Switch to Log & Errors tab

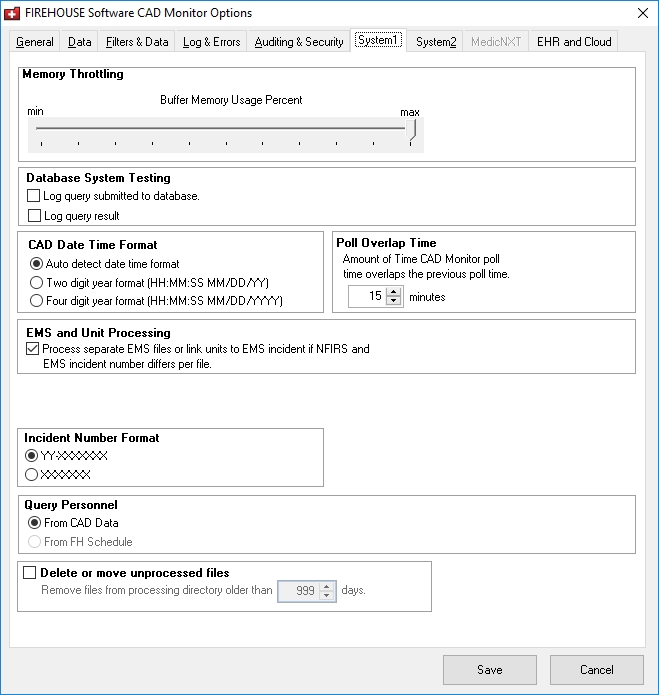point(211,42)
